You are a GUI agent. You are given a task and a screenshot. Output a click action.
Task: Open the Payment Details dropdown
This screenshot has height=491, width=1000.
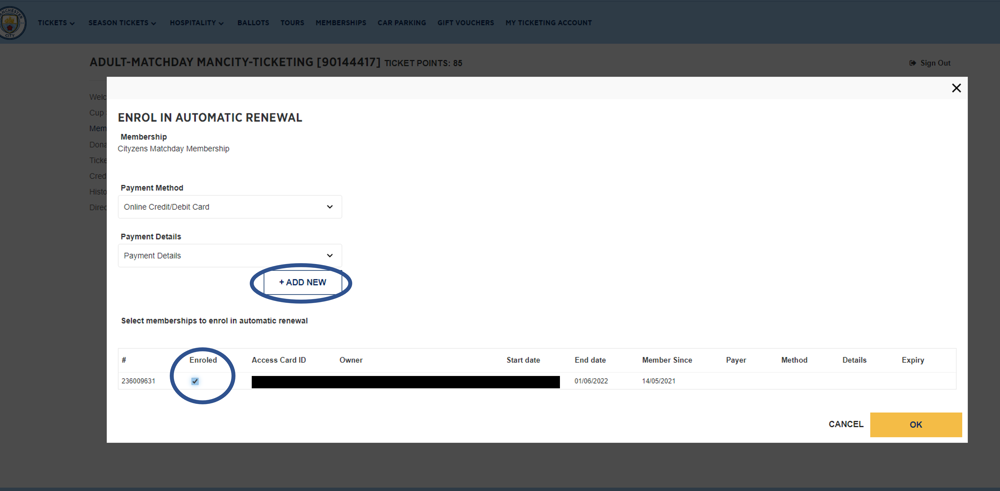pyautogui.click(x=230, y=256)
